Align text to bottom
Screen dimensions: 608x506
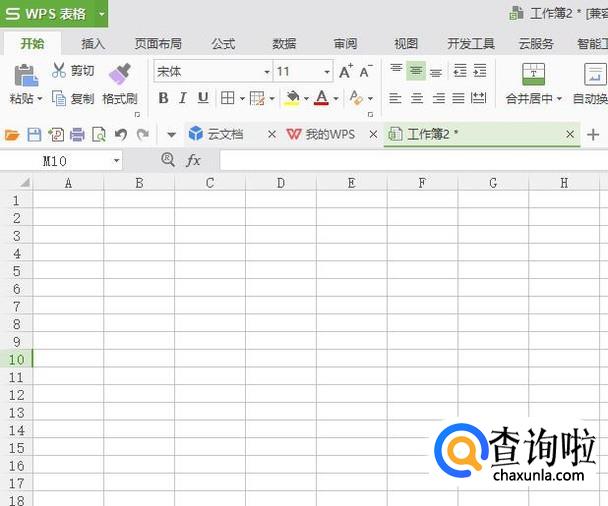[x=436, y=72]
